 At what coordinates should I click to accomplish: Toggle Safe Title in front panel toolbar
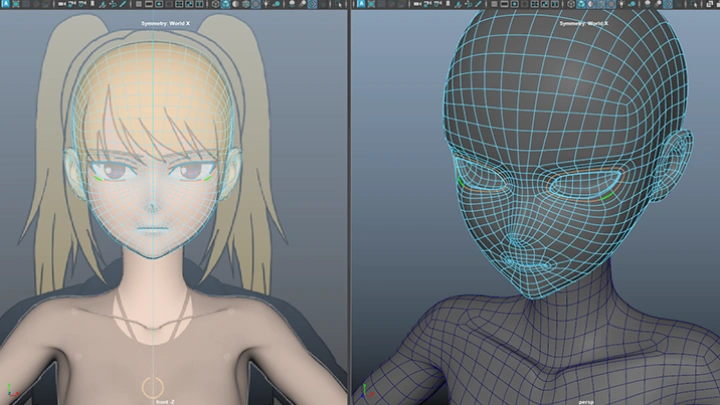(200, 4)
